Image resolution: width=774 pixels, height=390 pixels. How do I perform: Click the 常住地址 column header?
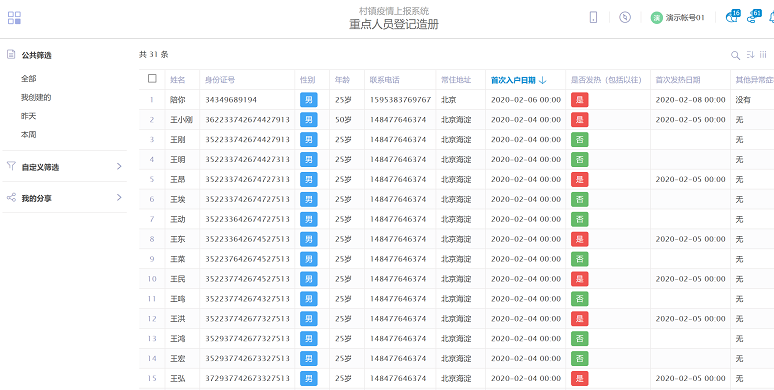456,80
